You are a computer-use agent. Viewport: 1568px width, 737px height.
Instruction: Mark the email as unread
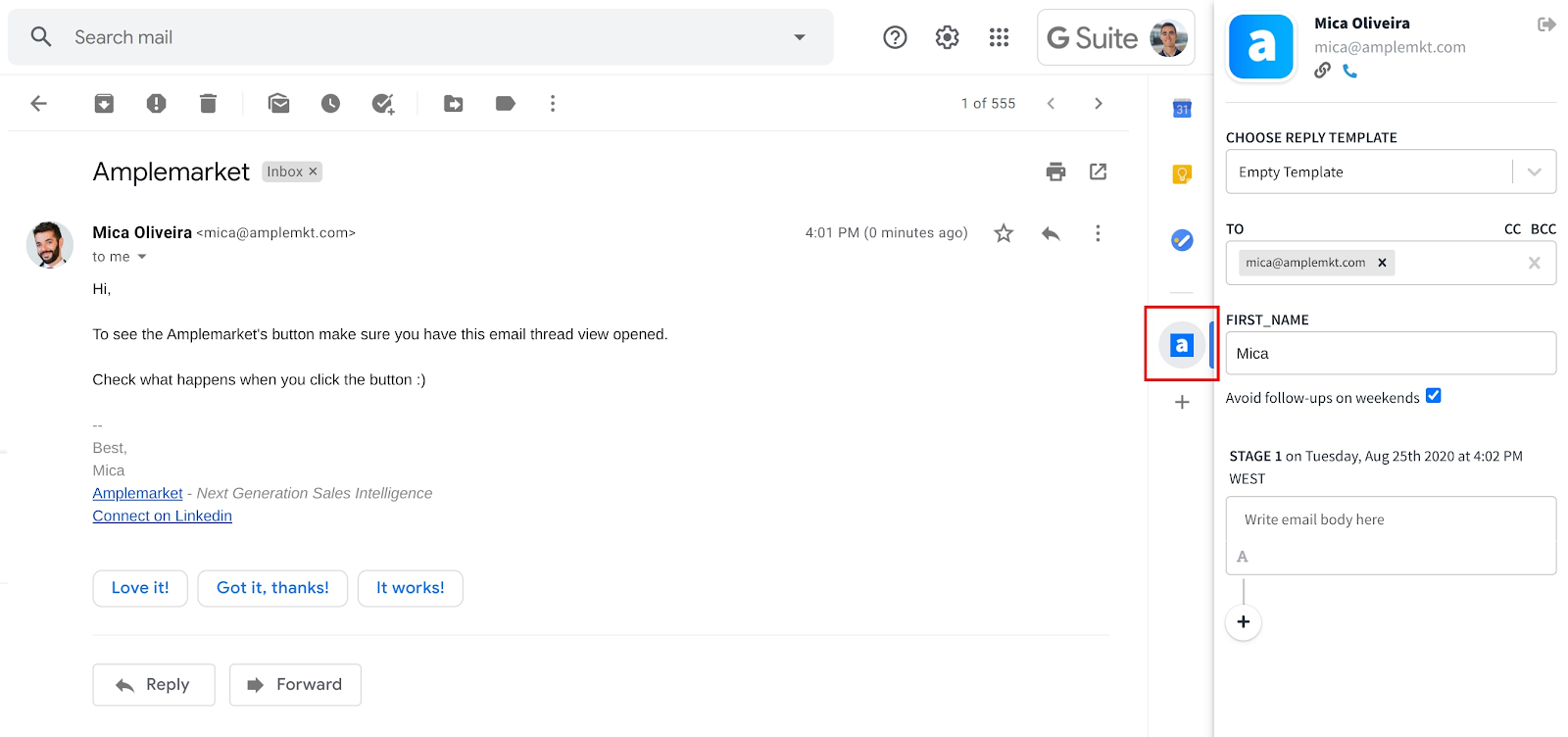coord(278,103)
